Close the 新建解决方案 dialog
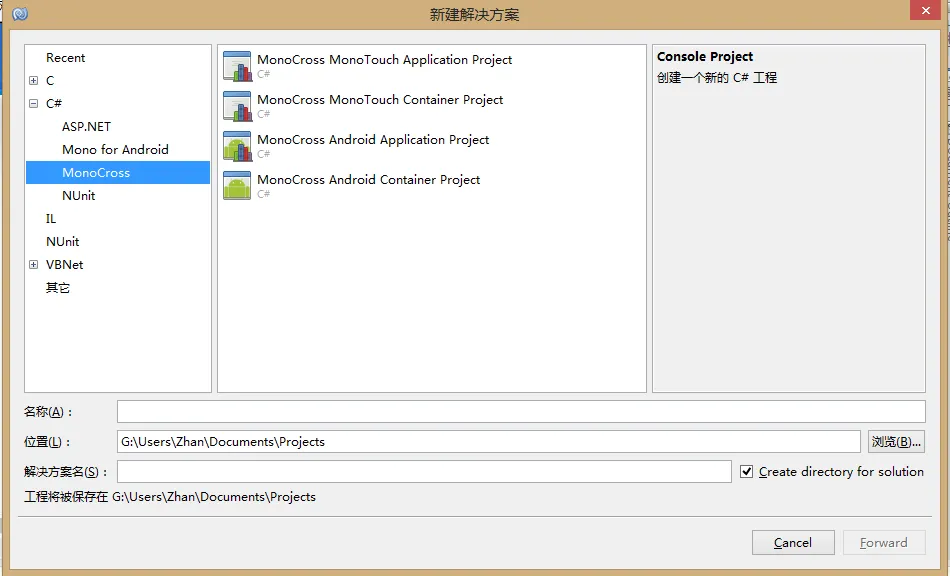This screenshot has width=950, height=576. point(926,10)
